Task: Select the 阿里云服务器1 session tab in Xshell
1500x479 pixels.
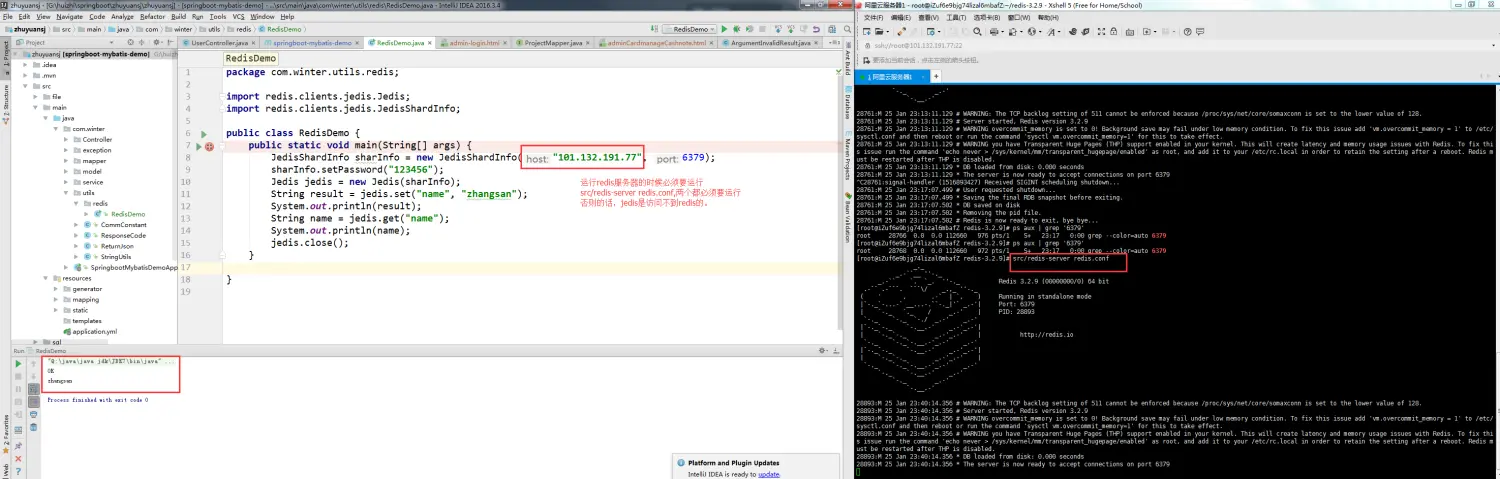Action: [894, 76]
